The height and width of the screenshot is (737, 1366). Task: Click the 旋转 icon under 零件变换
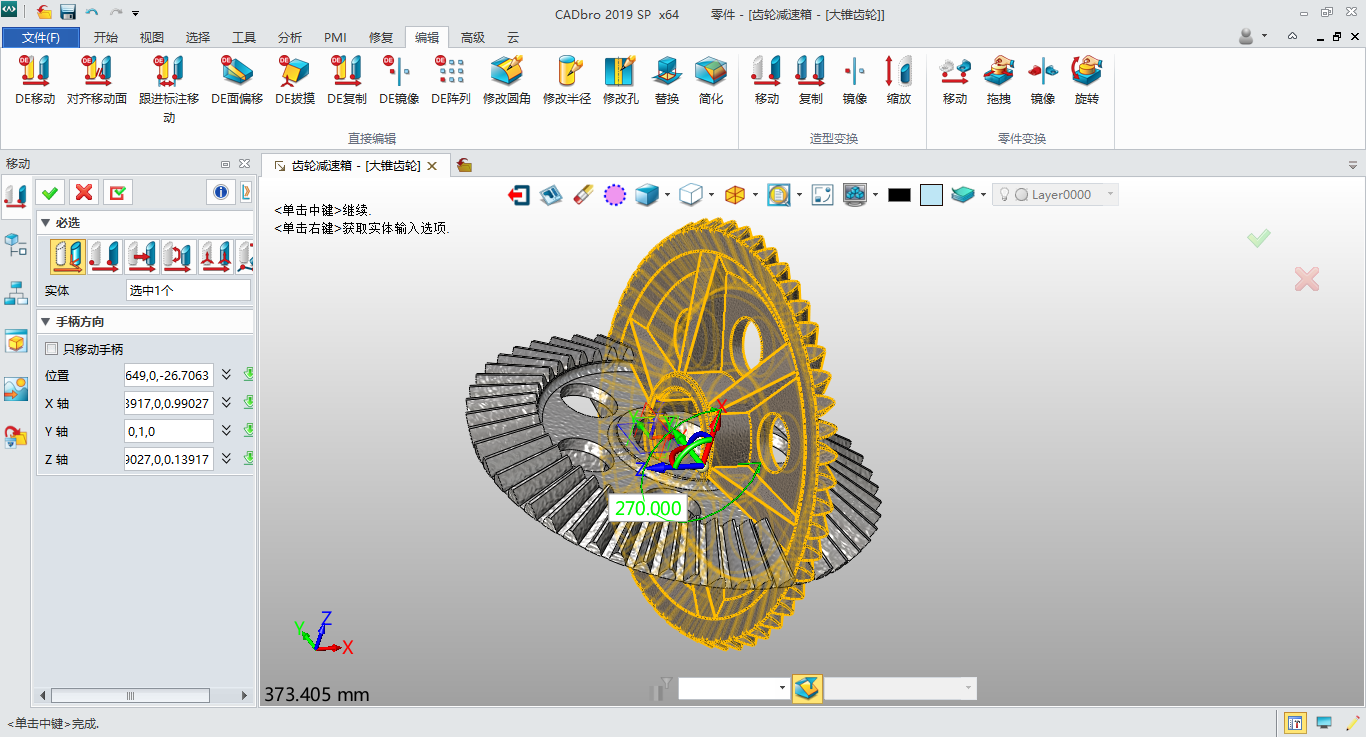1086,80
